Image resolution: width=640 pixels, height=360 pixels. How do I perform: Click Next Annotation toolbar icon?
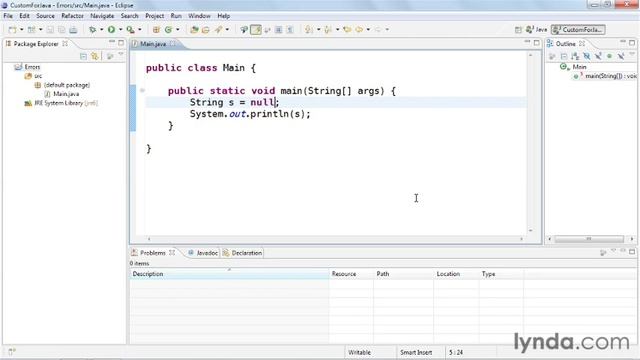click(309, 30)
